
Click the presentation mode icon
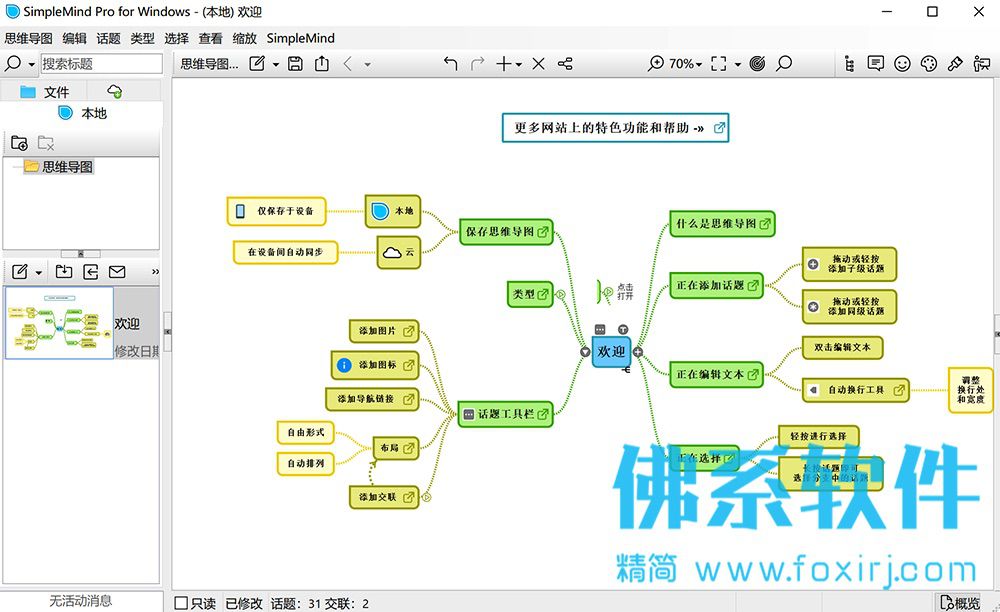point(982,63)
